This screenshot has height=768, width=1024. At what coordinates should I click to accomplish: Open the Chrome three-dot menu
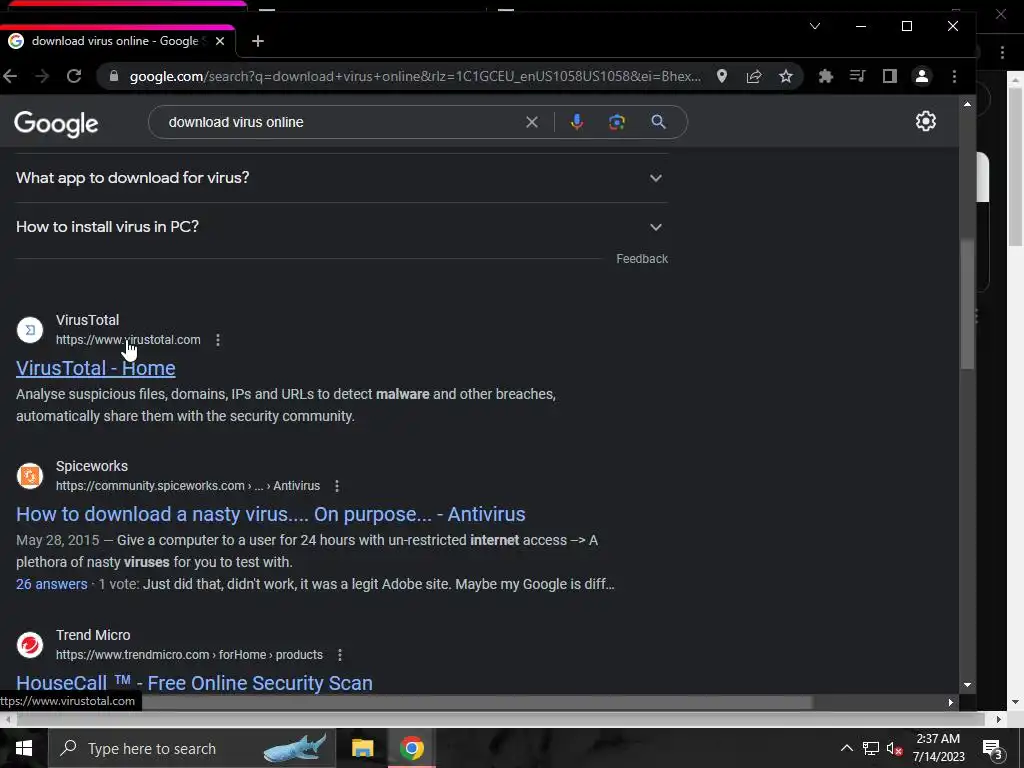tap(954, 76)
